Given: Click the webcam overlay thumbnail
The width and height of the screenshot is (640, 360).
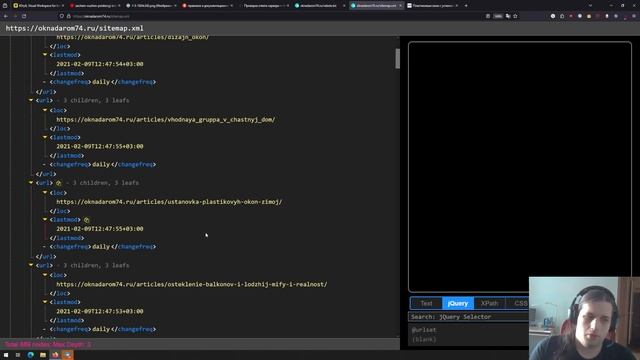Looking at the screenshot, I should point(584,318).
